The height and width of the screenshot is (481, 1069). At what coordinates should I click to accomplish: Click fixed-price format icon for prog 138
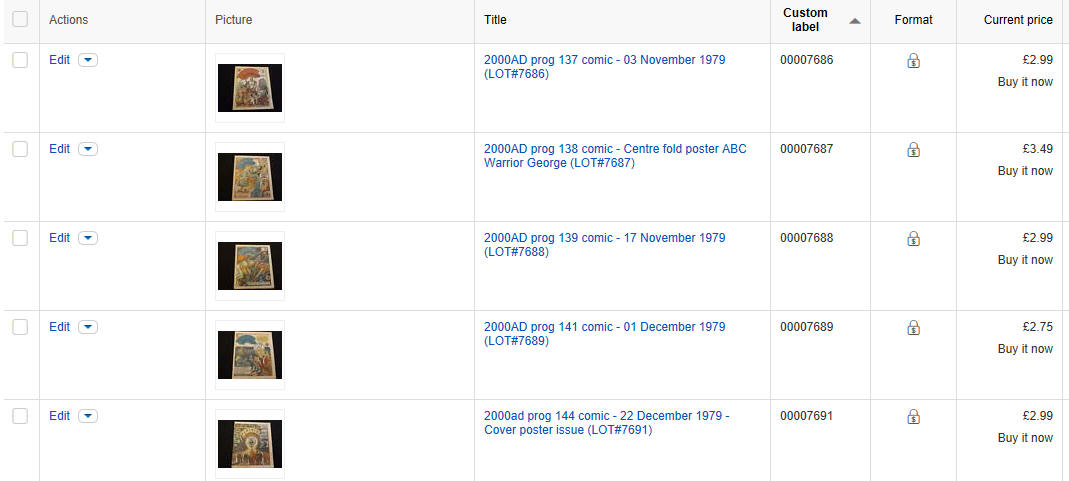click(914, 149)
